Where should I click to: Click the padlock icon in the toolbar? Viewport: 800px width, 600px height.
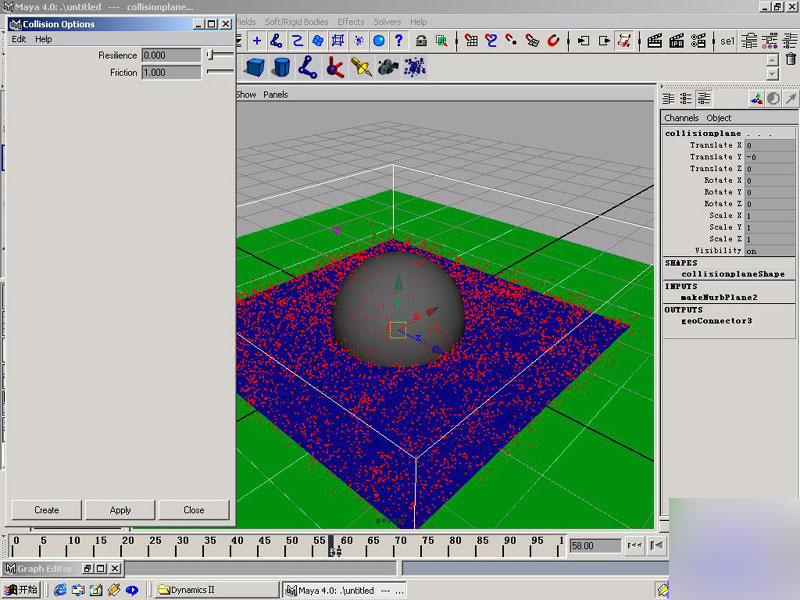point(421,41)
